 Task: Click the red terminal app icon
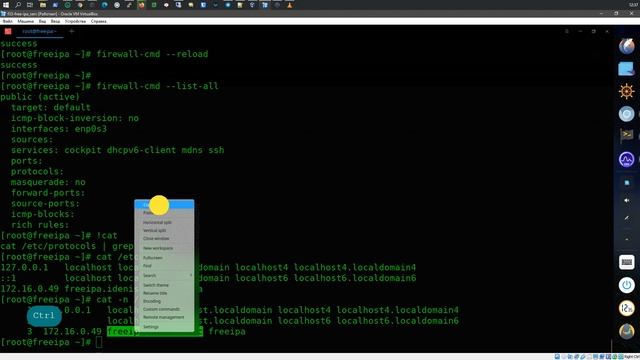[8, 31]
